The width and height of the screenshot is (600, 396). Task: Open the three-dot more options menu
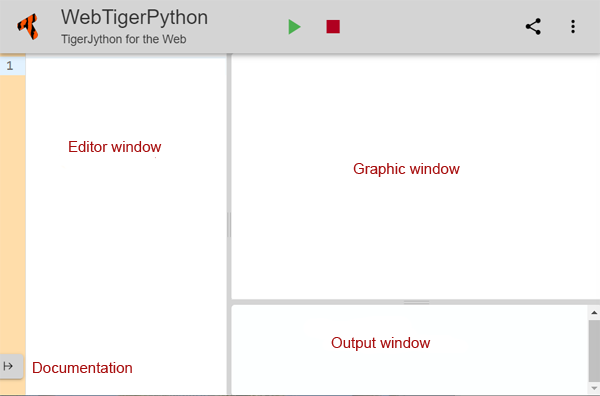coord(572,26)
